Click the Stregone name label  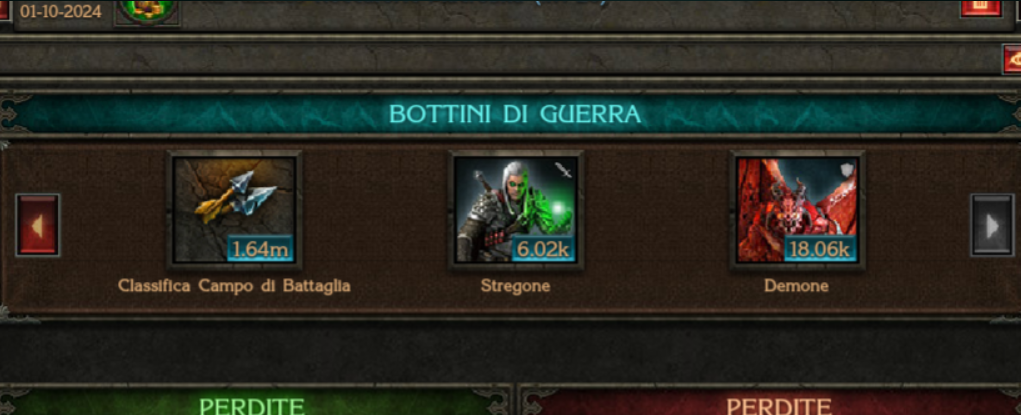click(515, 286)
